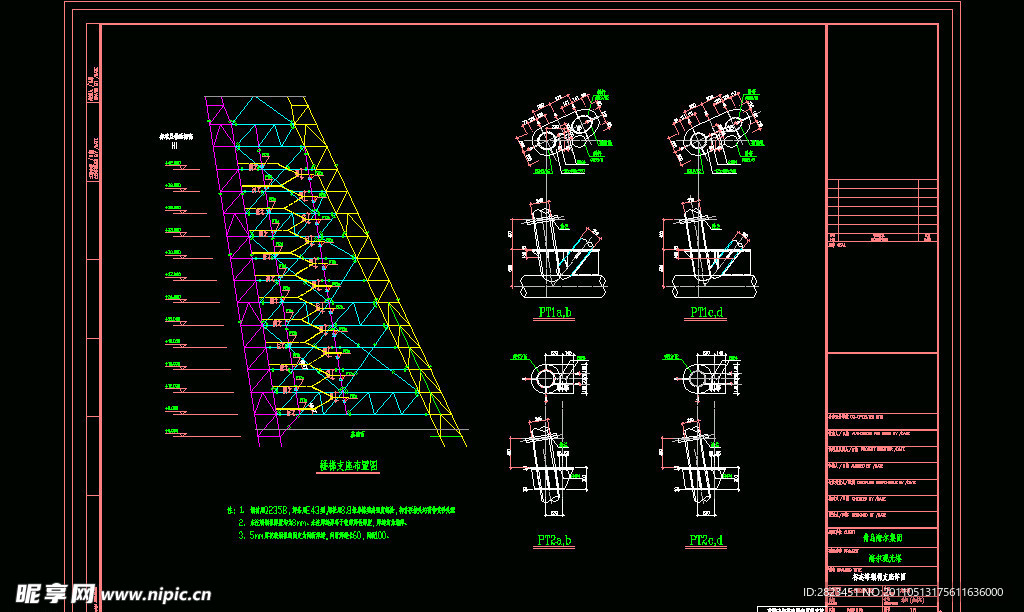
Task: Select the white drawing title in title block
Action: click(877, 577)
